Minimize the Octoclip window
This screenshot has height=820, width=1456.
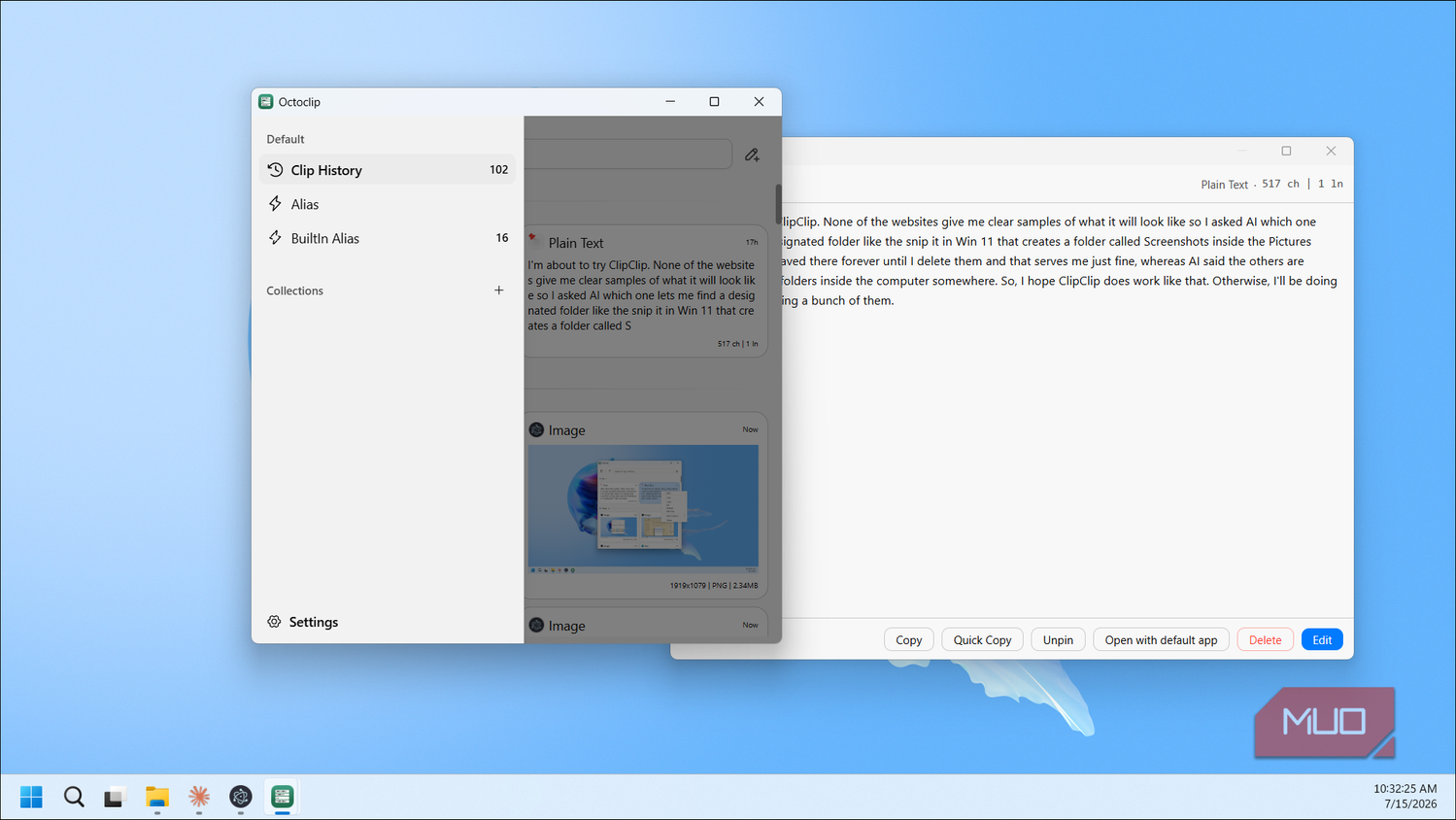(670, 101)
